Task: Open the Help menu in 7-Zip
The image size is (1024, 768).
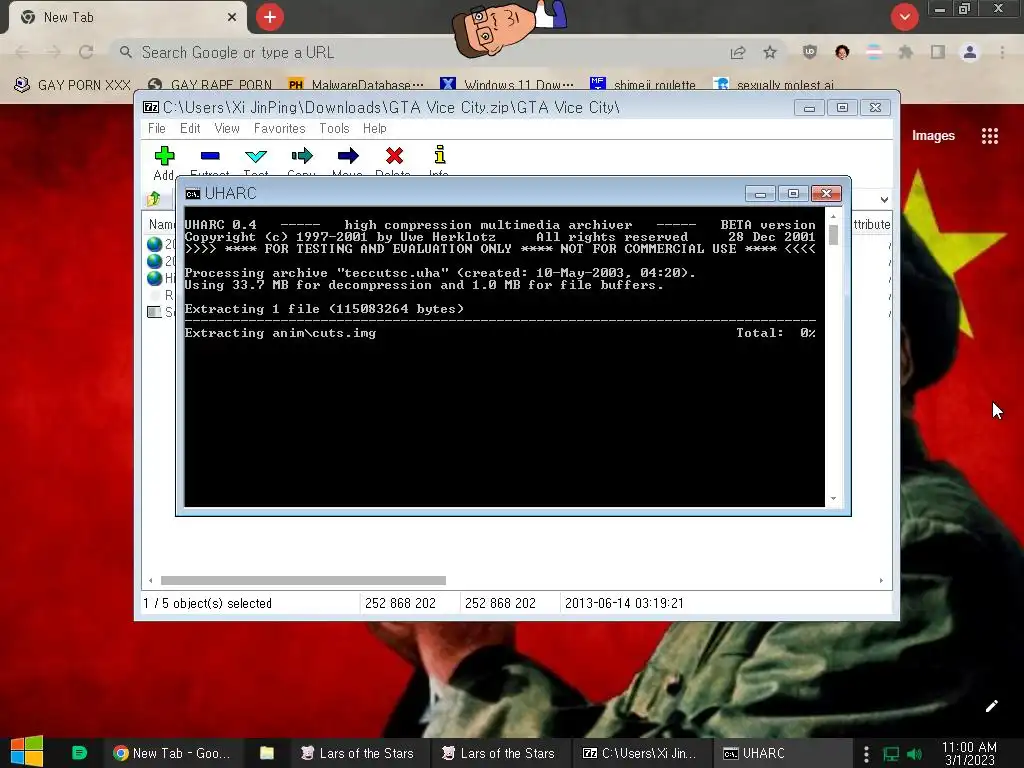Action: coord(375,128)
